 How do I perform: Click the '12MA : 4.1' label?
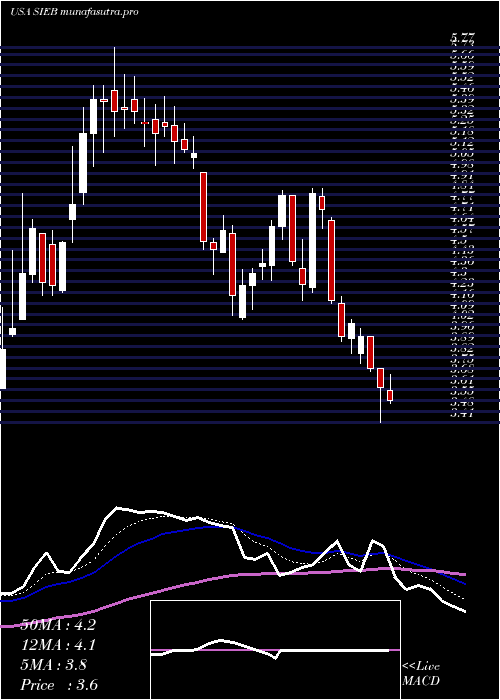[x=58, y=645]
